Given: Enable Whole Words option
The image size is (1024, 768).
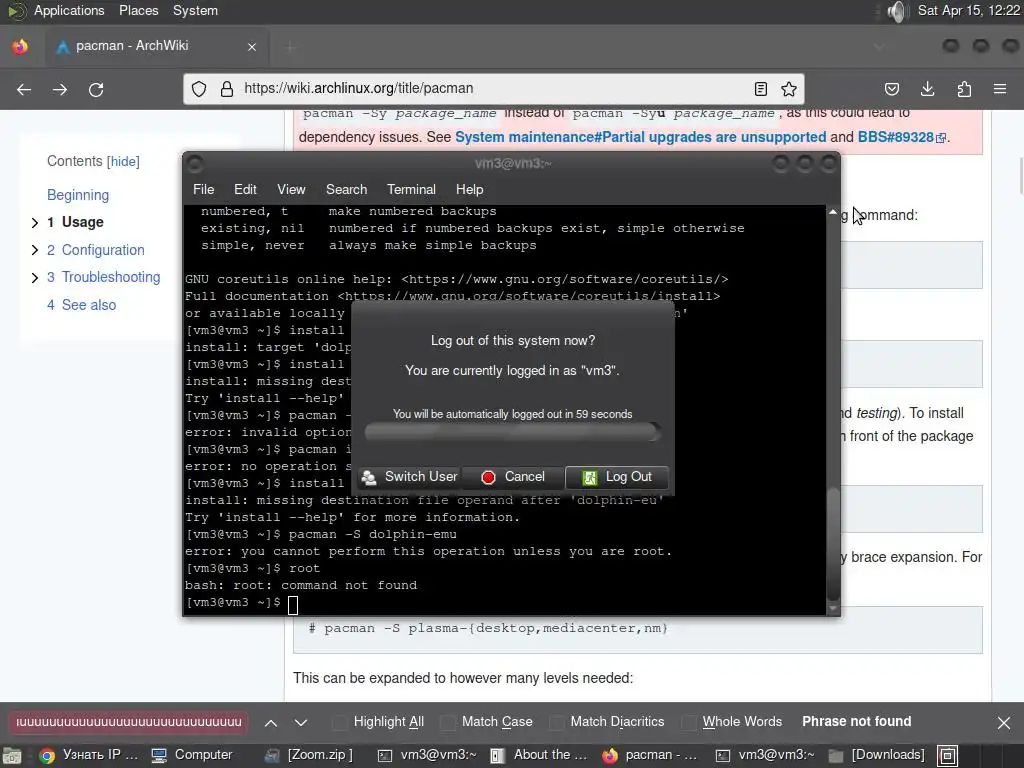Looking at the screenshot, I should [732, 722].
